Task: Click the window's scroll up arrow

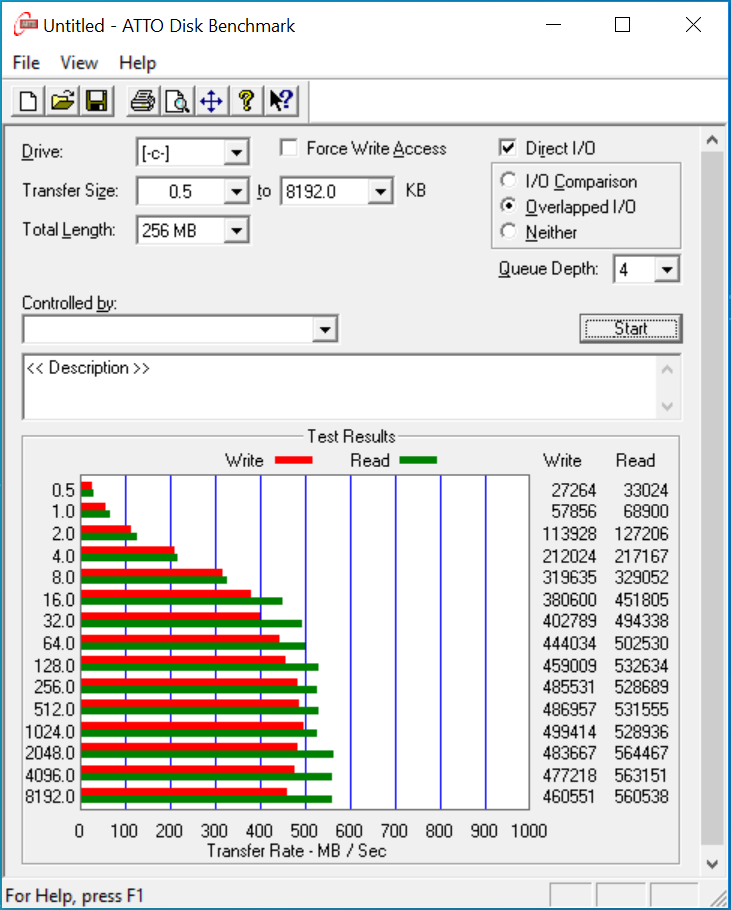Action: pyautogui.click(x=712, y=140)
